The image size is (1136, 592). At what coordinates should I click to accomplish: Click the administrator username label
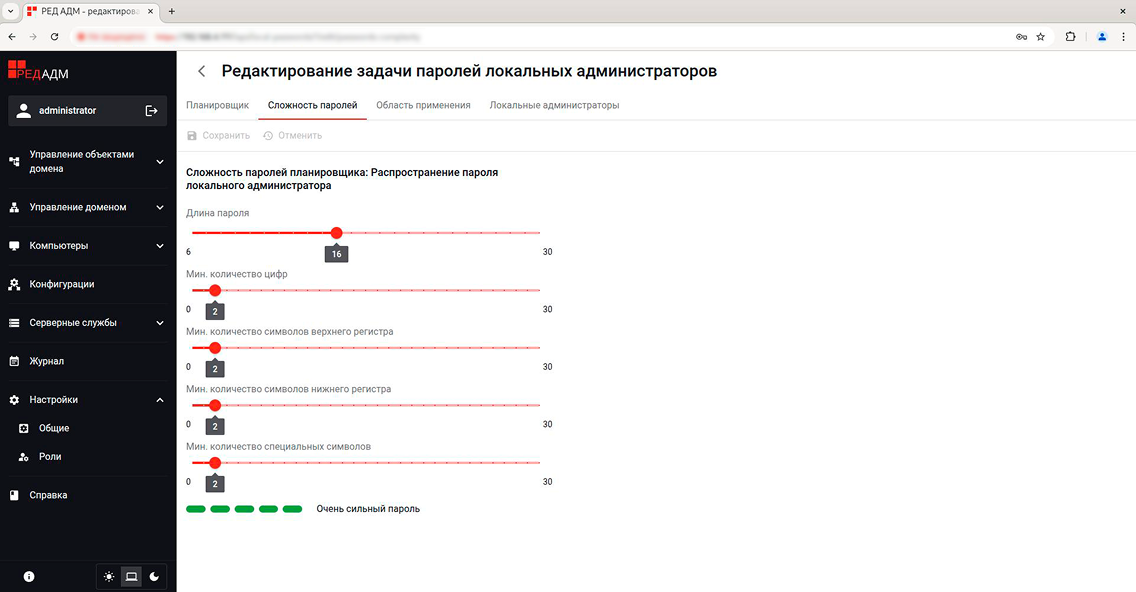click(x=67, y=111)
